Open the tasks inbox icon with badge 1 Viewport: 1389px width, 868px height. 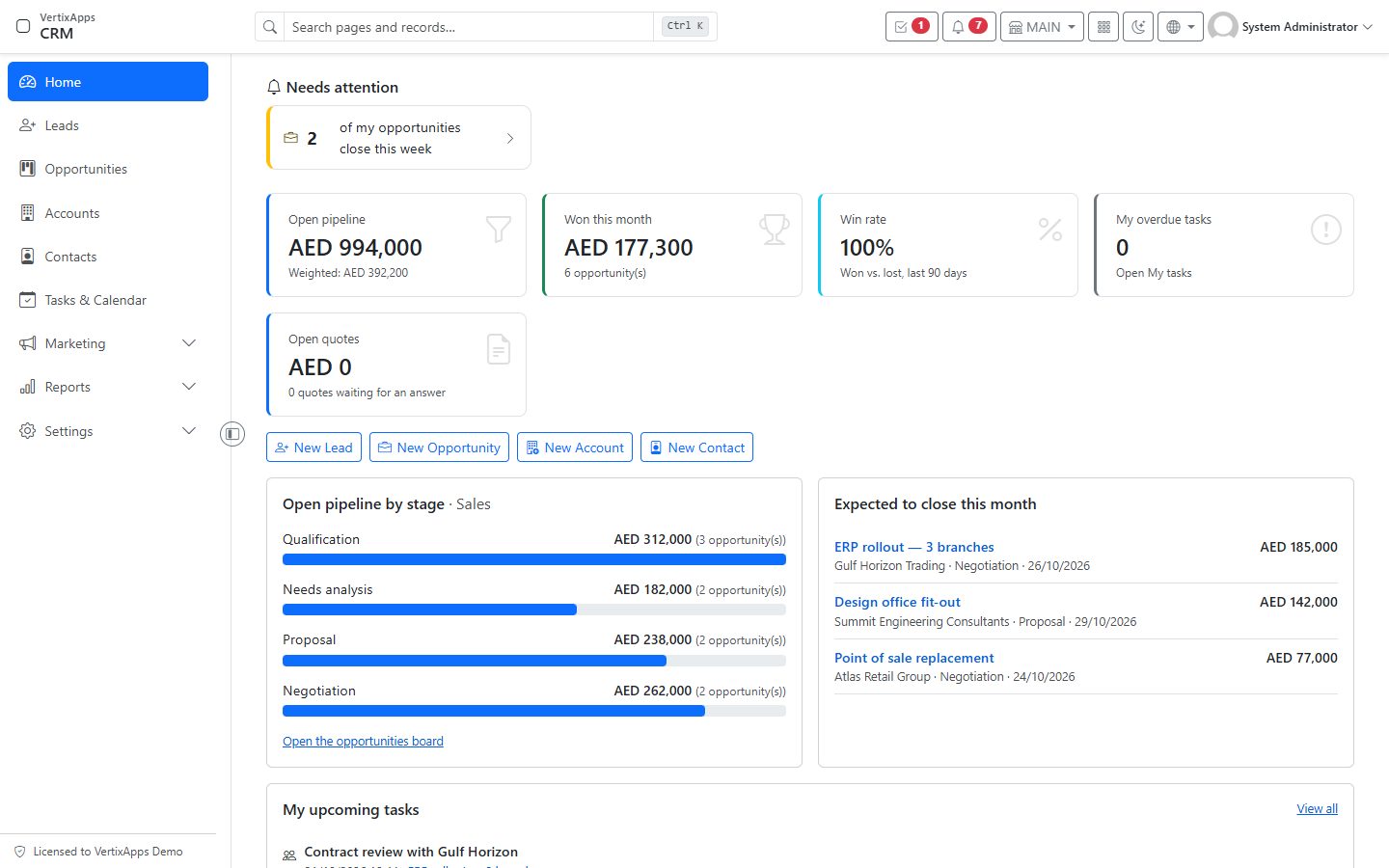912,27
